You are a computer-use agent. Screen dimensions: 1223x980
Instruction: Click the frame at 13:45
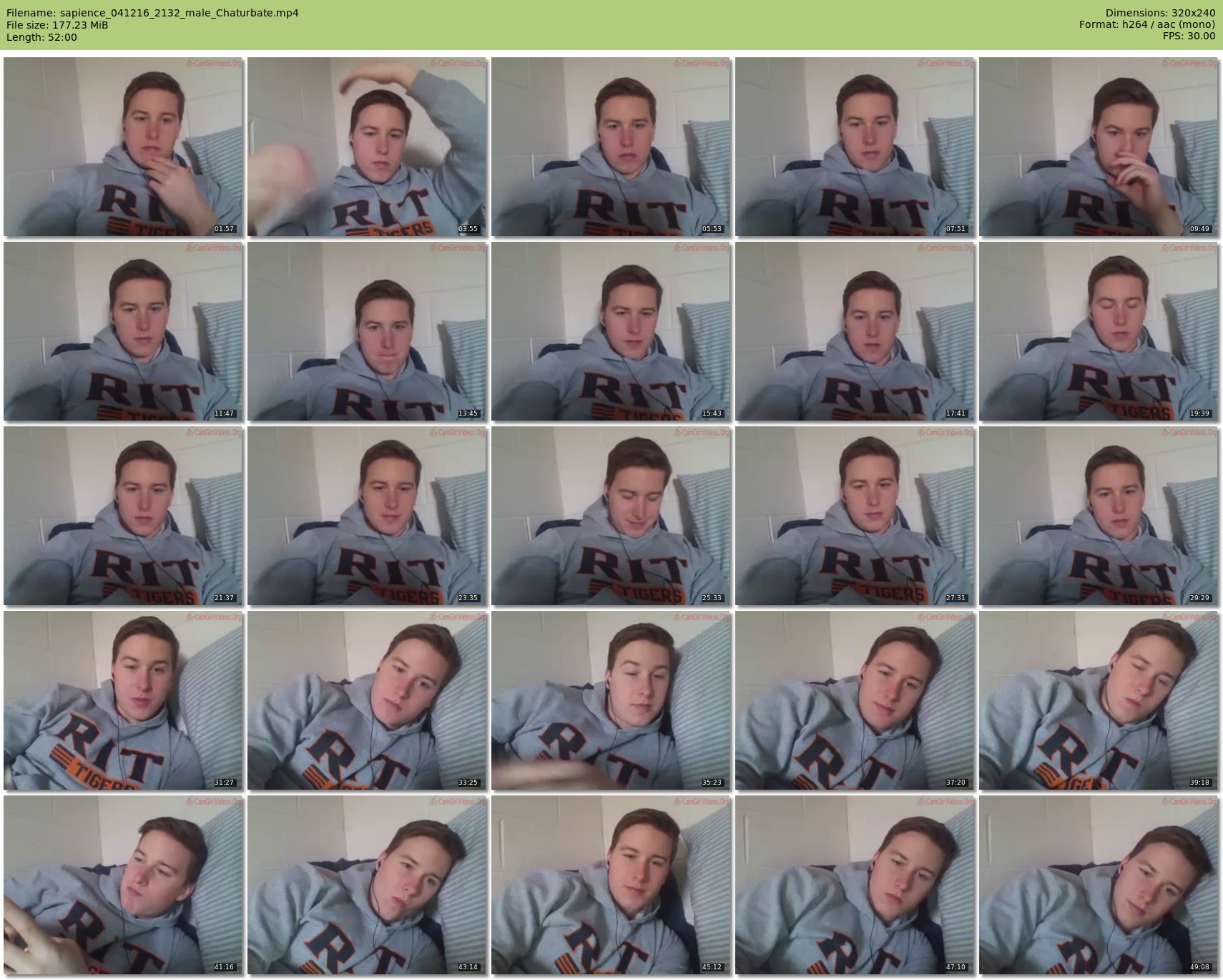(x=367, y=331)
